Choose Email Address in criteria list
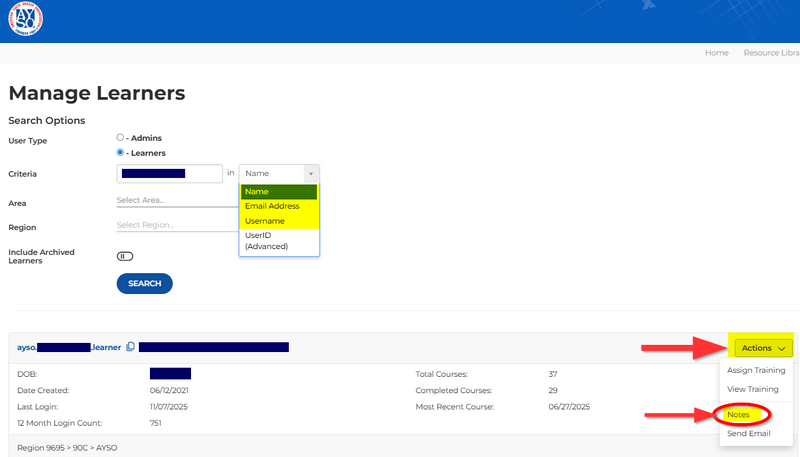The height and width of the screenshot is (457, 800). (x=278, y=206)
